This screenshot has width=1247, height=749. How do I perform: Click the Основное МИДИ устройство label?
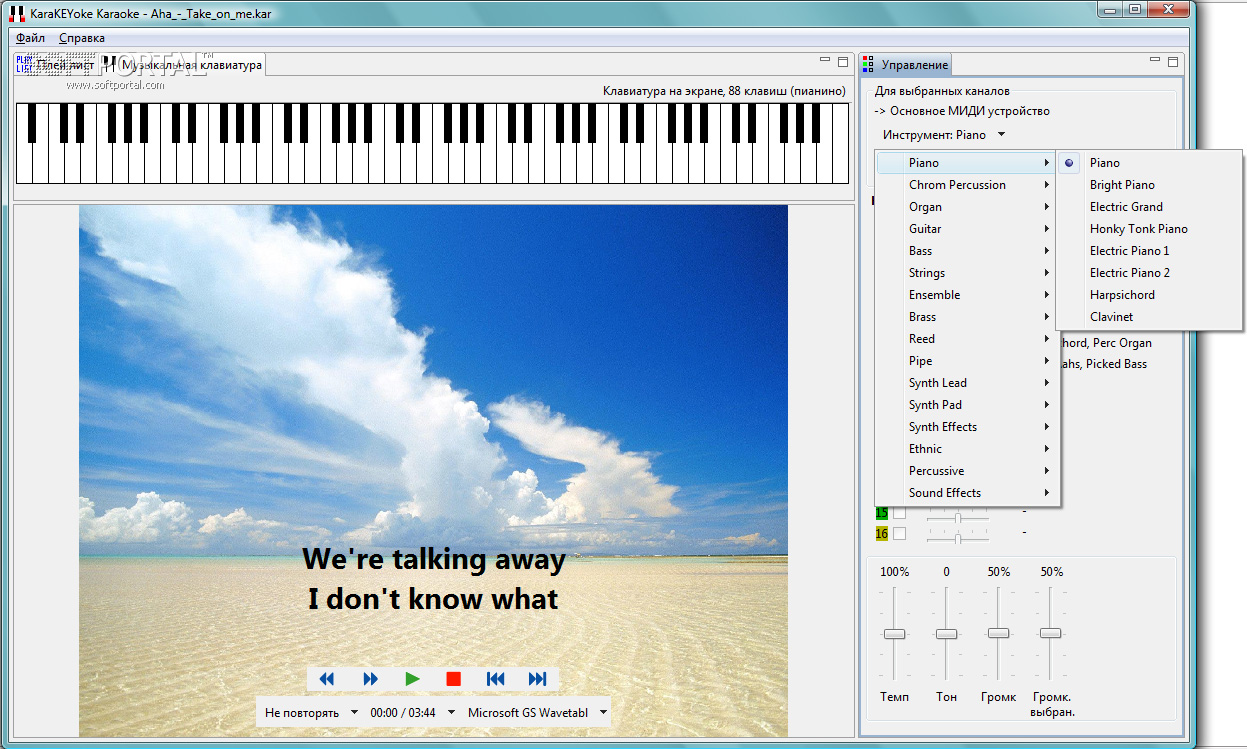click(970, 111)
